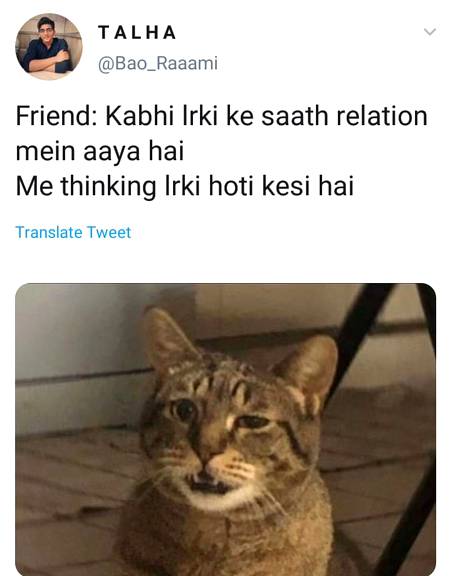
Task: Open the attached cat photo
Action: coord(225,429)
